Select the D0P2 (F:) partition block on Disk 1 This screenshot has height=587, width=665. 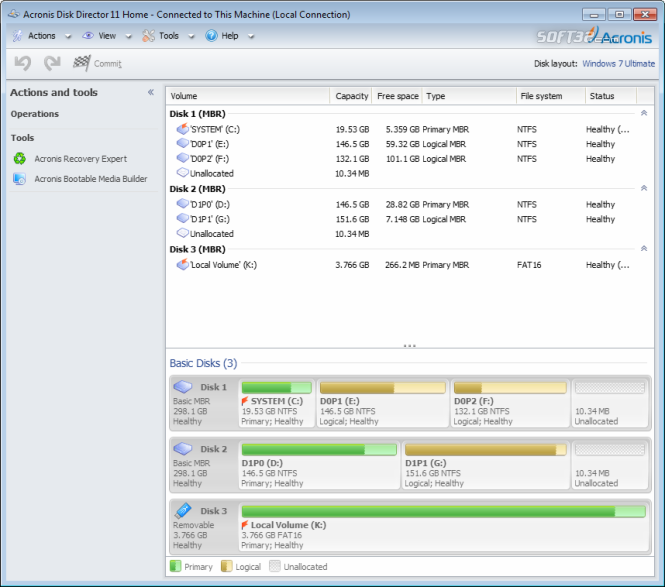[510, 403]
